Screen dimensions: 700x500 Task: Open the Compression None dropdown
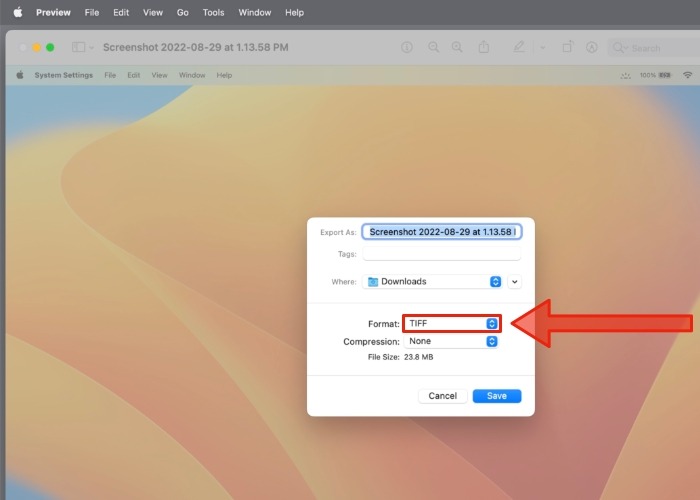[451, 341]
